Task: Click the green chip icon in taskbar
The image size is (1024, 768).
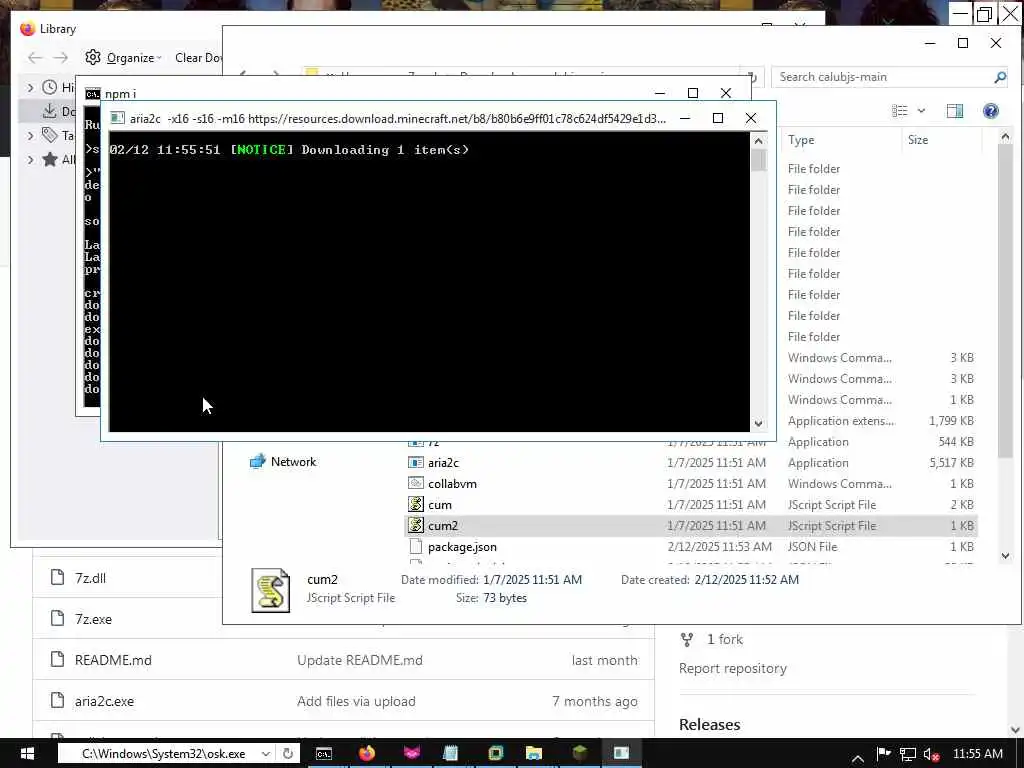Action: pos(496,753)
